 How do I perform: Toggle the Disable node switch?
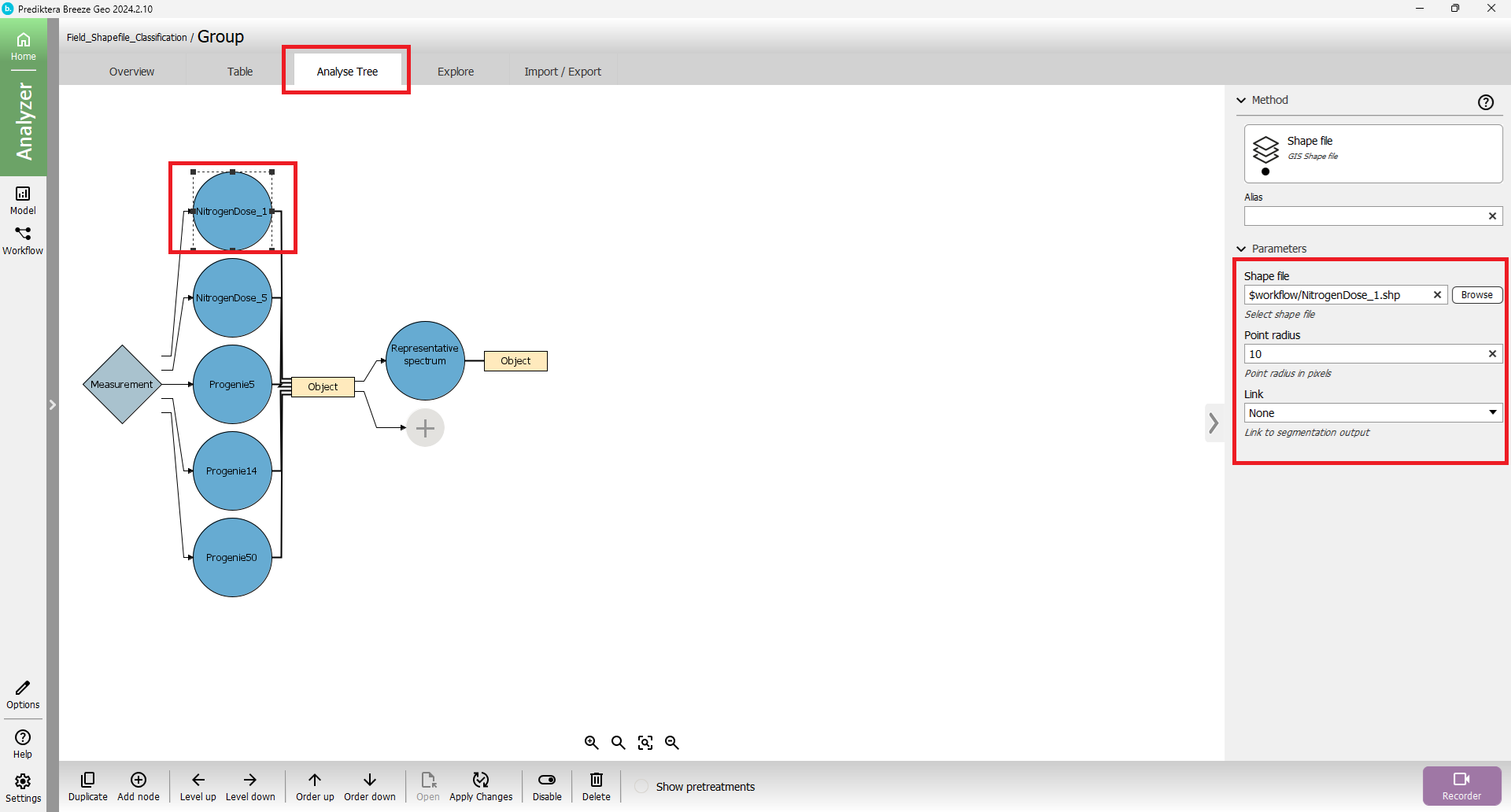547,780
